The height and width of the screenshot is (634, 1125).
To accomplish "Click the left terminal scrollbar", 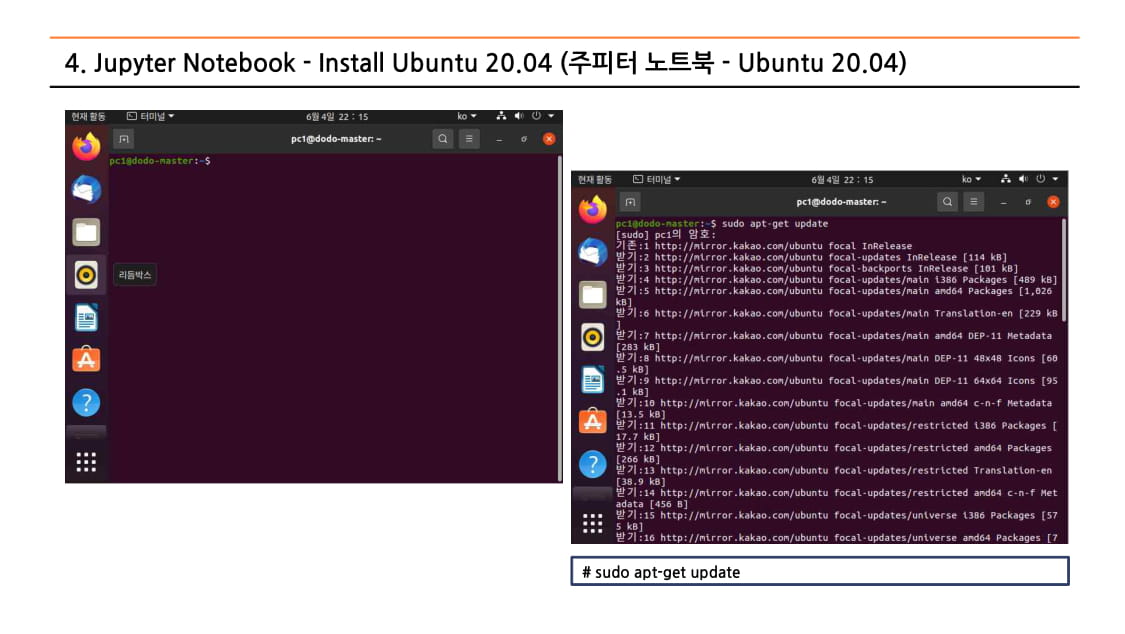I will [x=560, y=318].
